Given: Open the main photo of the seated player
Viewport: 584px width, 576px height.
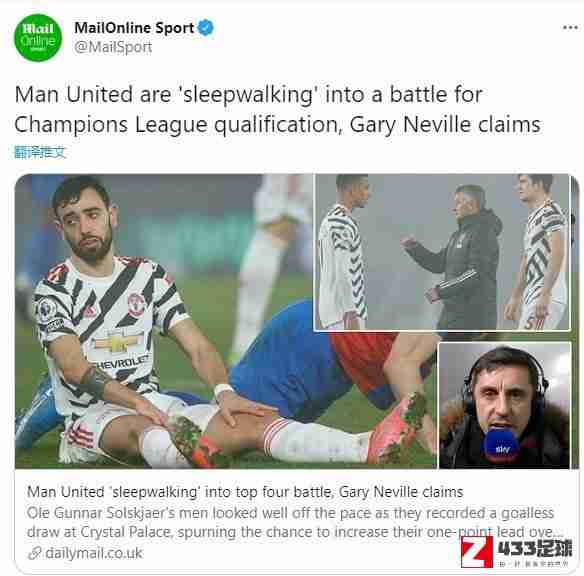Looking at the screenshot, I should (164, 321).
